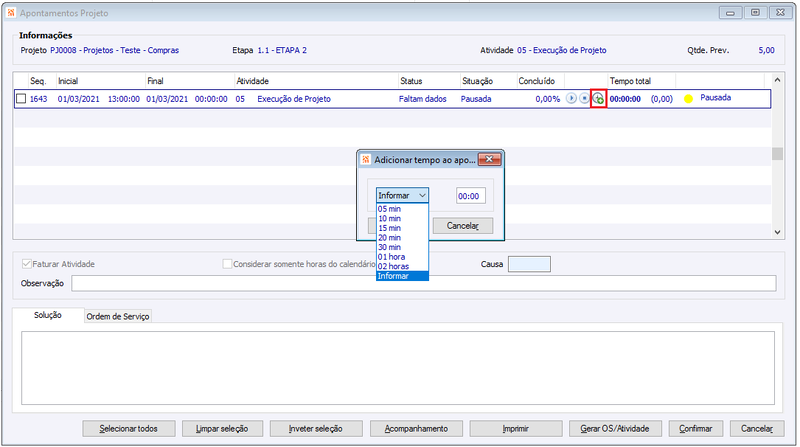Click the grid vertical scrollbar thumb
This screenshot has height=447, width=800.
pos(777,154)
